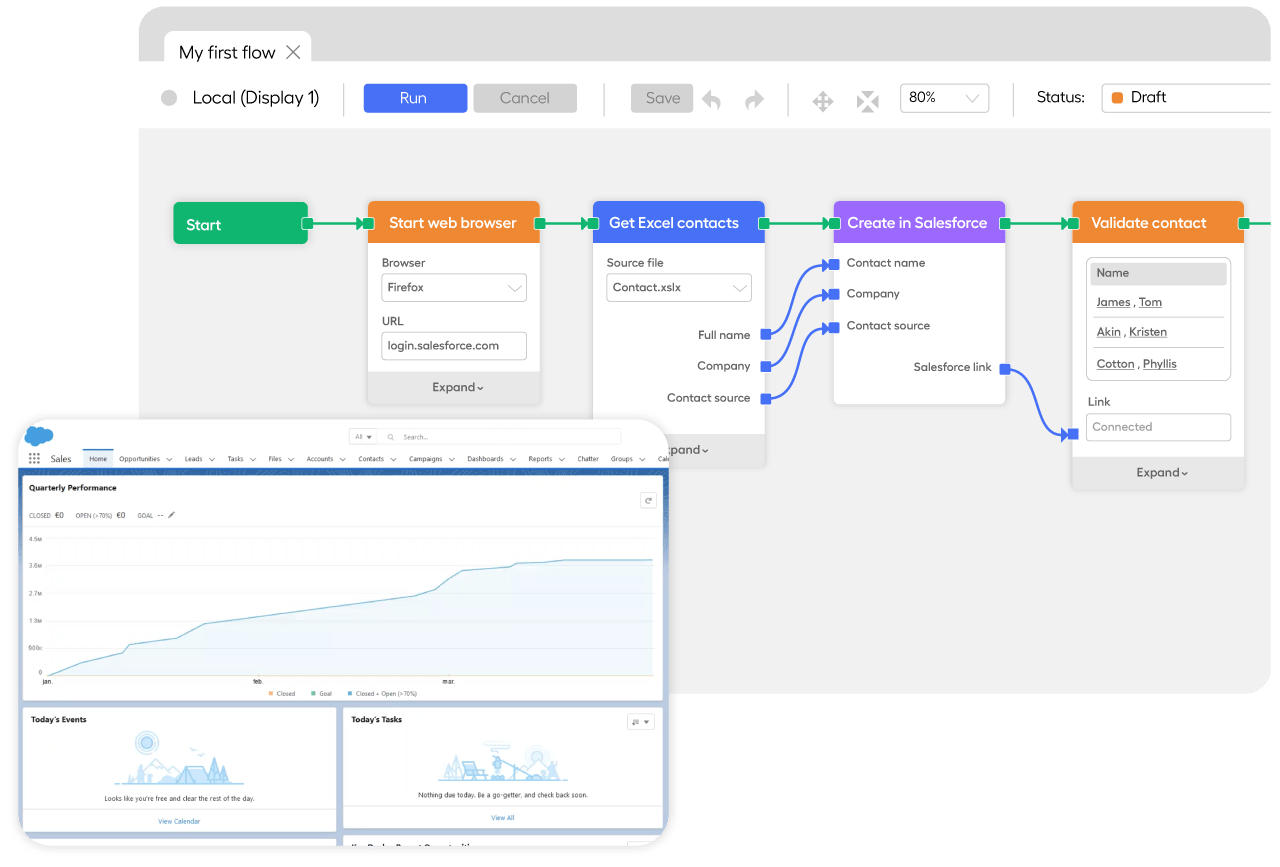
Task: Refresh the Quarterly Performance chart
Action: click(648, 500)
